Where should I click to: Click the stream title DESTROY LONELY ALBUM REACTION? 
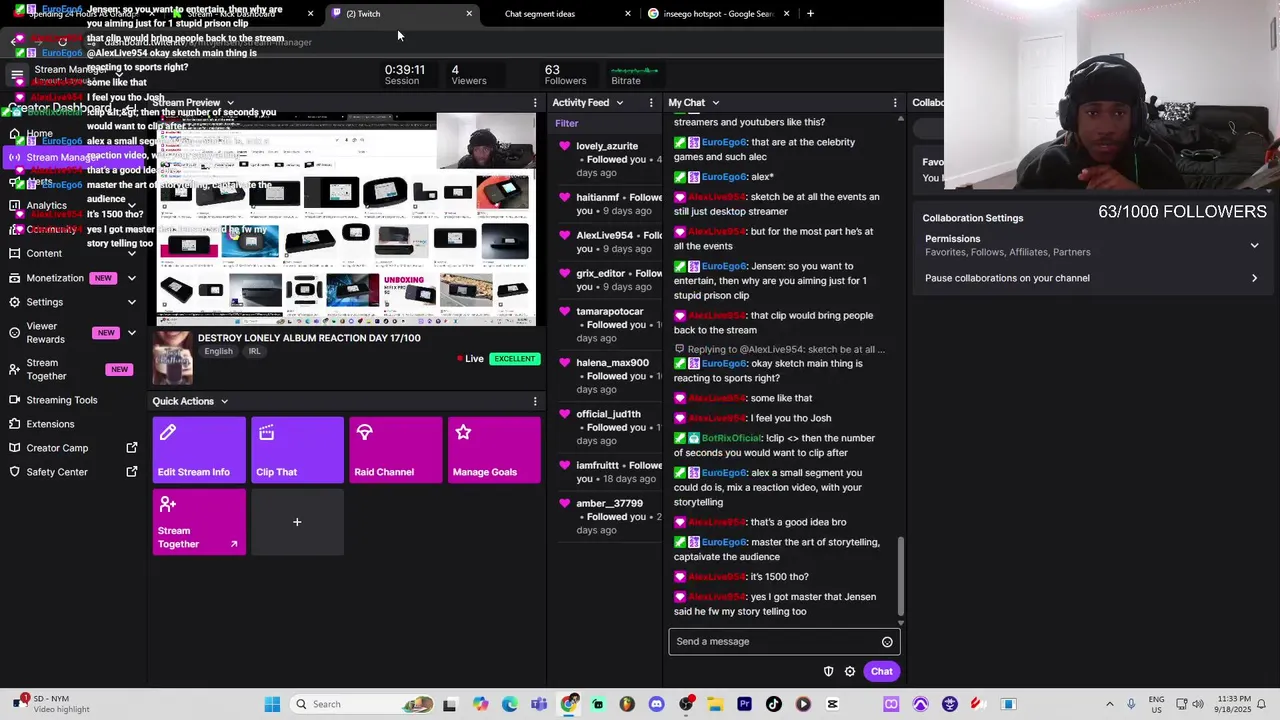click(309, 338)
